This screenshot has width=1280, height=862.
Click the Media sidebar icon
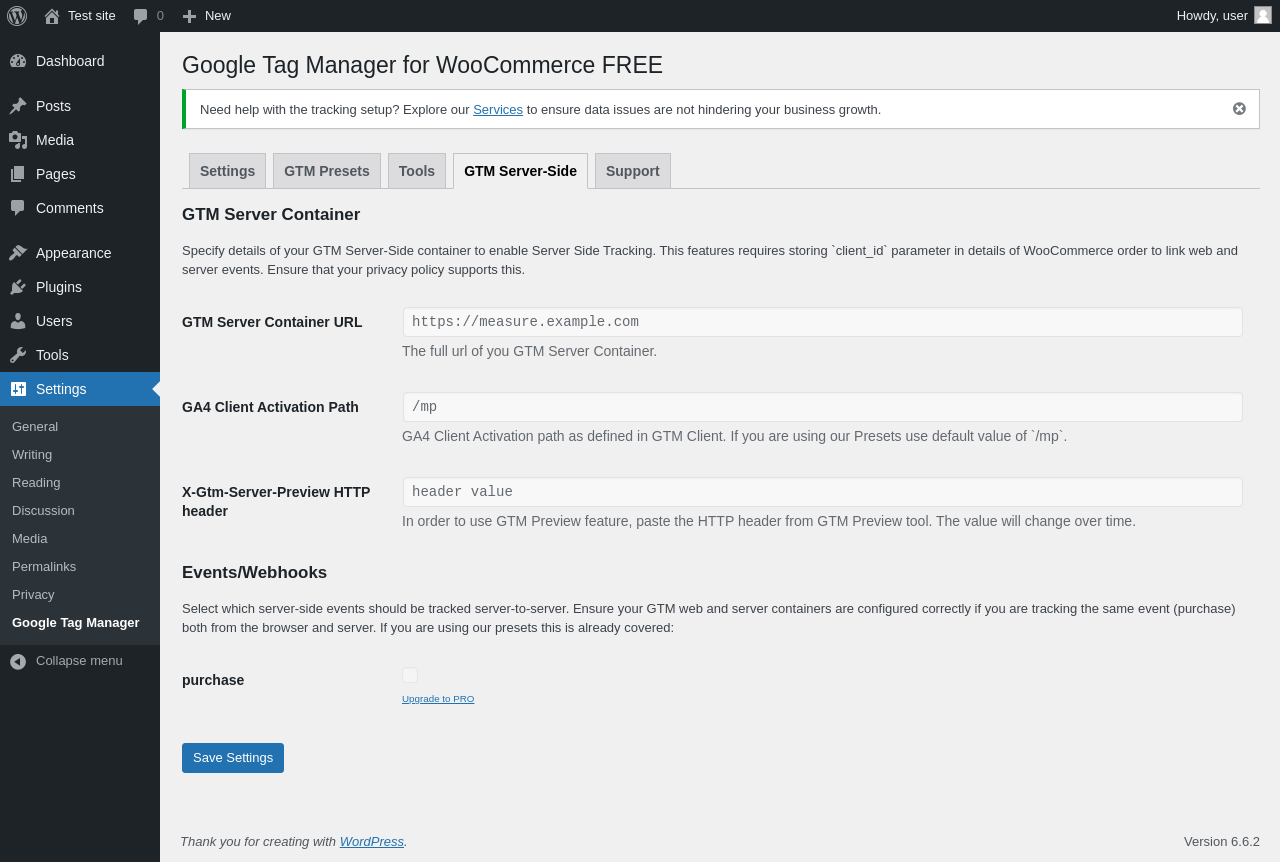pos(18,140)
